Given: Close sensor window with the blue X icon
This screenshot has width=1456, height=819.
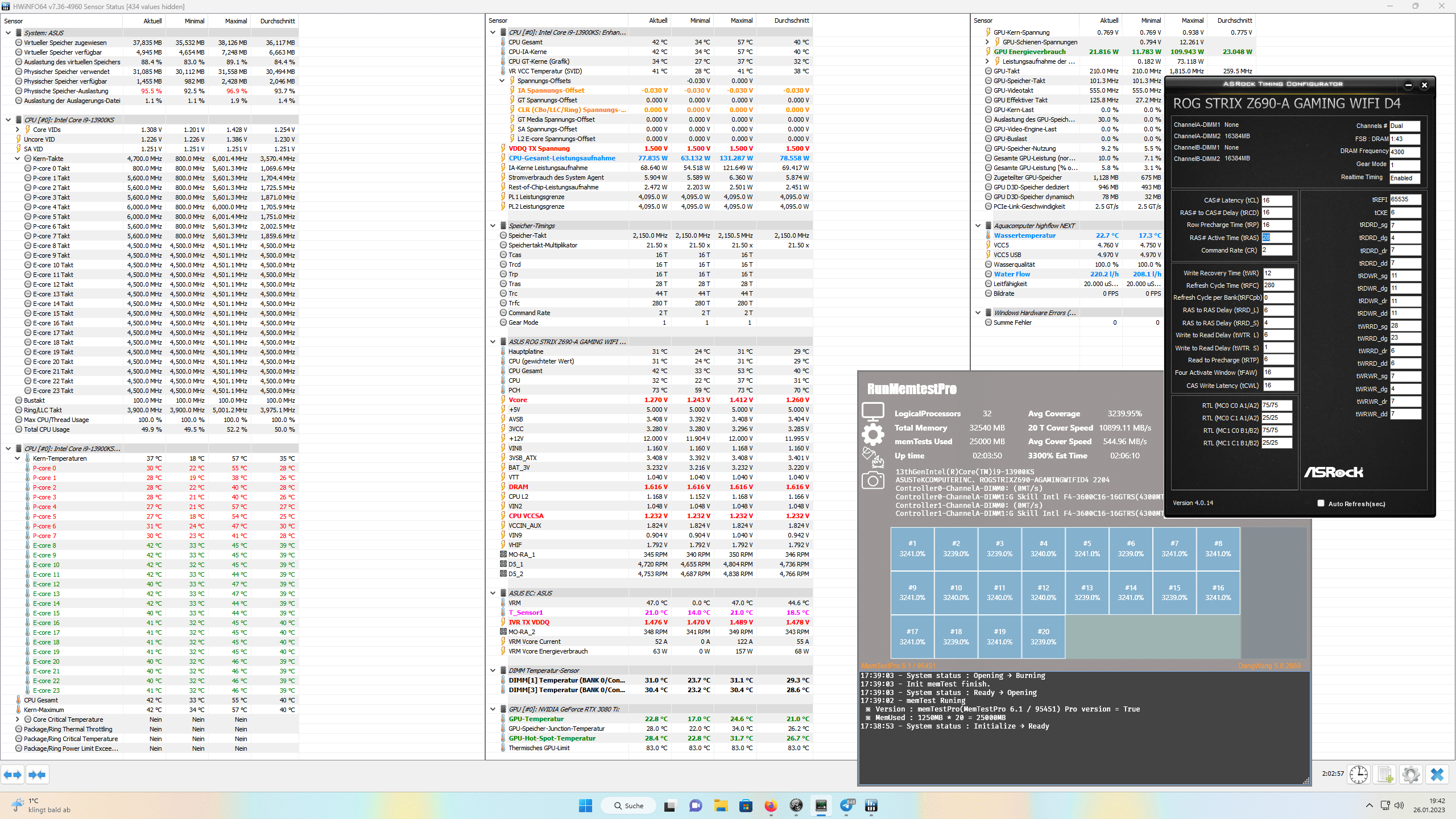Looking at the screenshot, I should point(1437,774).
